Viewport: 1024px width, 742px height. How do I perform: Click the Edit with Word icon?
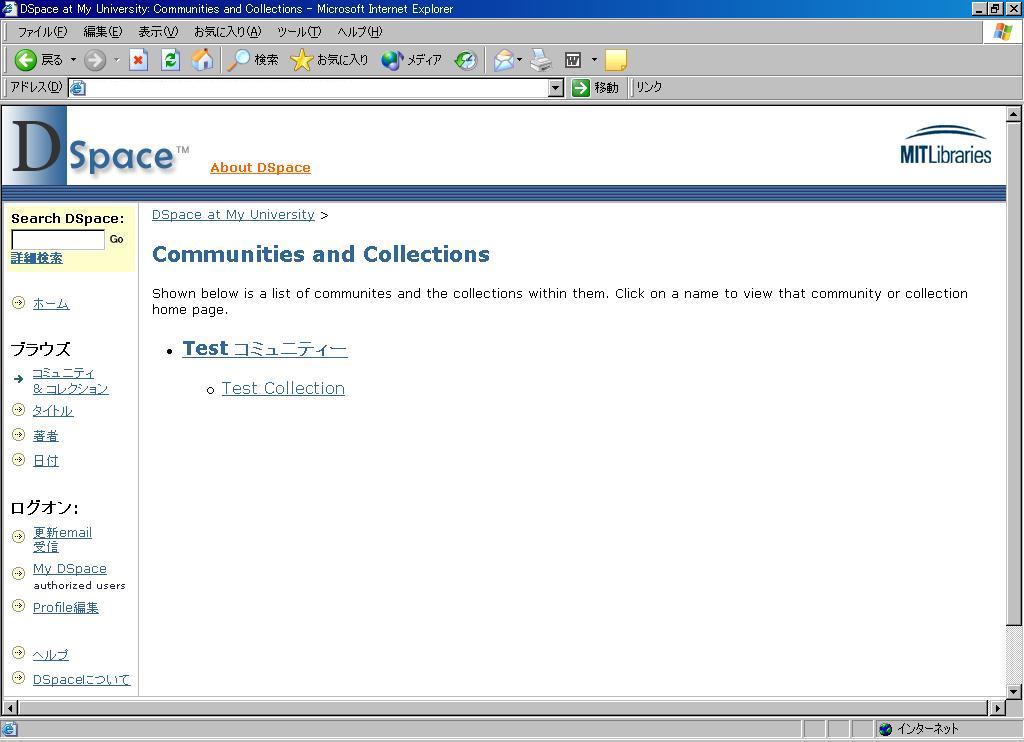point(573,60)
